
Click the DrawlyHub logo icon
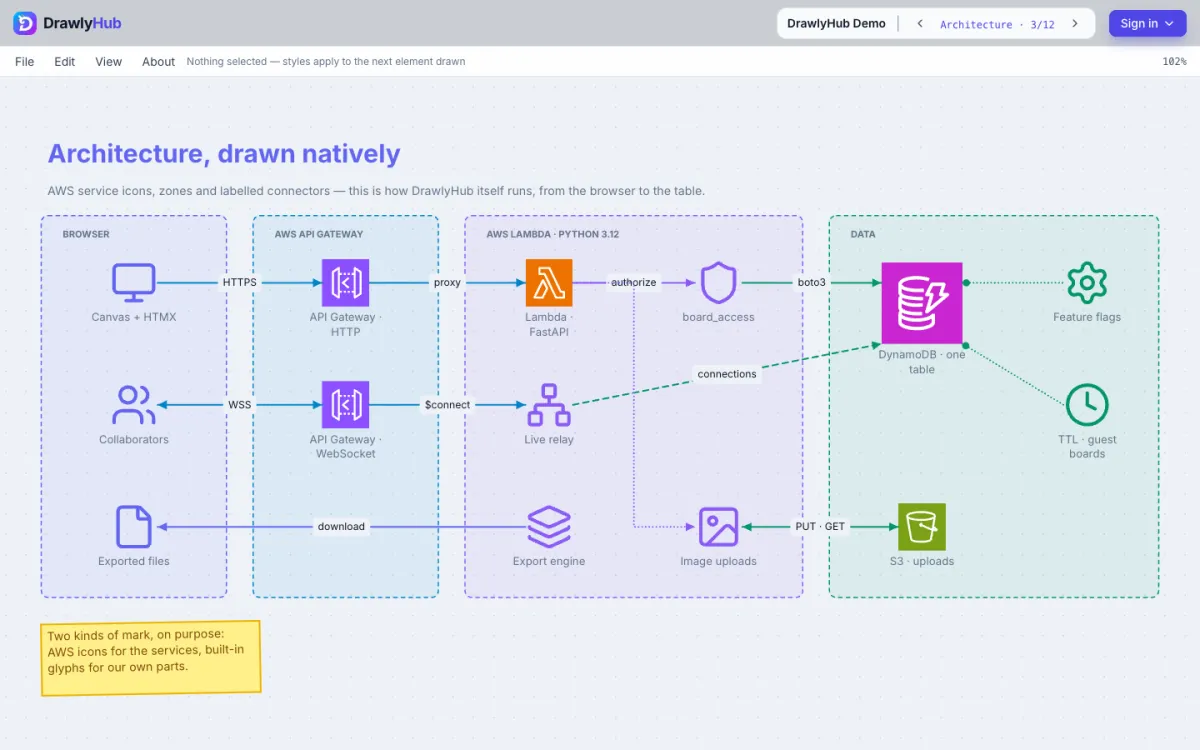click(x=25, y=23)
